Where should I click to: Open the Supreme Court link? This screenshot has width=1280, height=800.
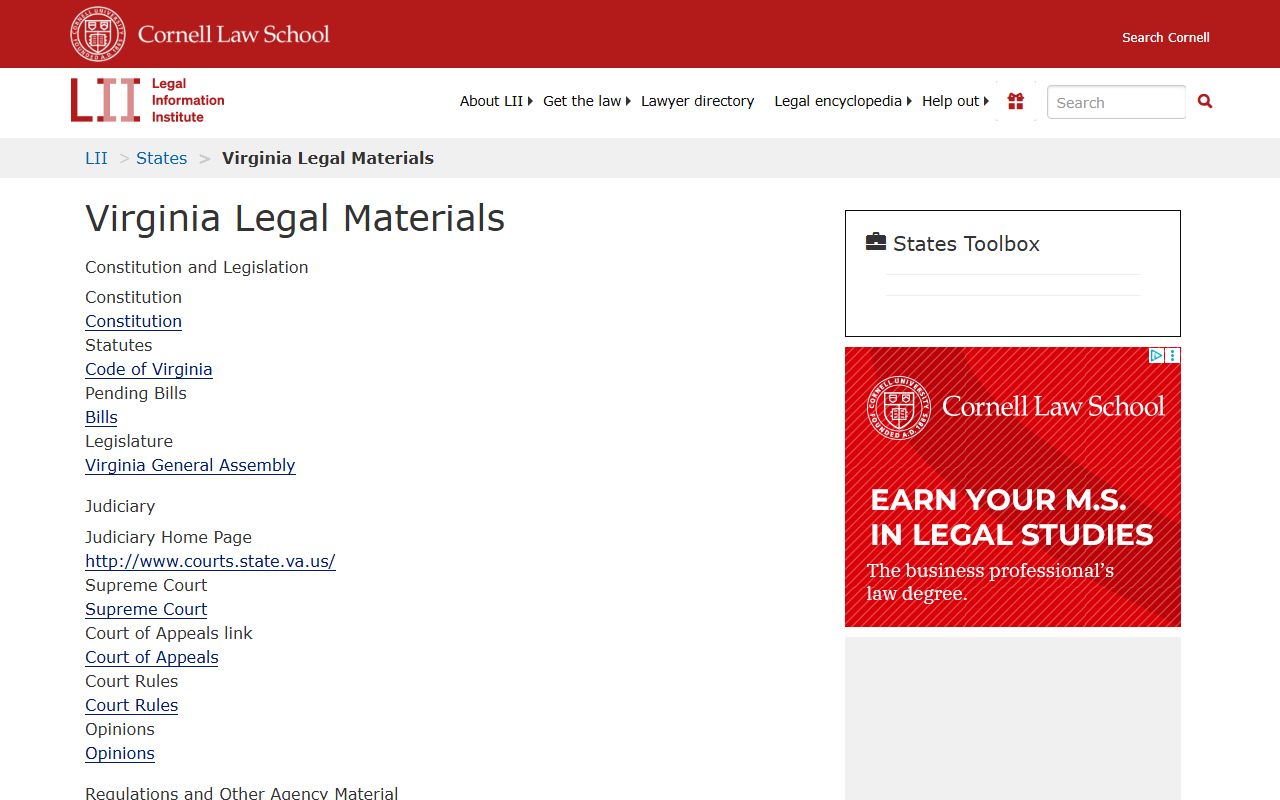(x=146, y=609)
